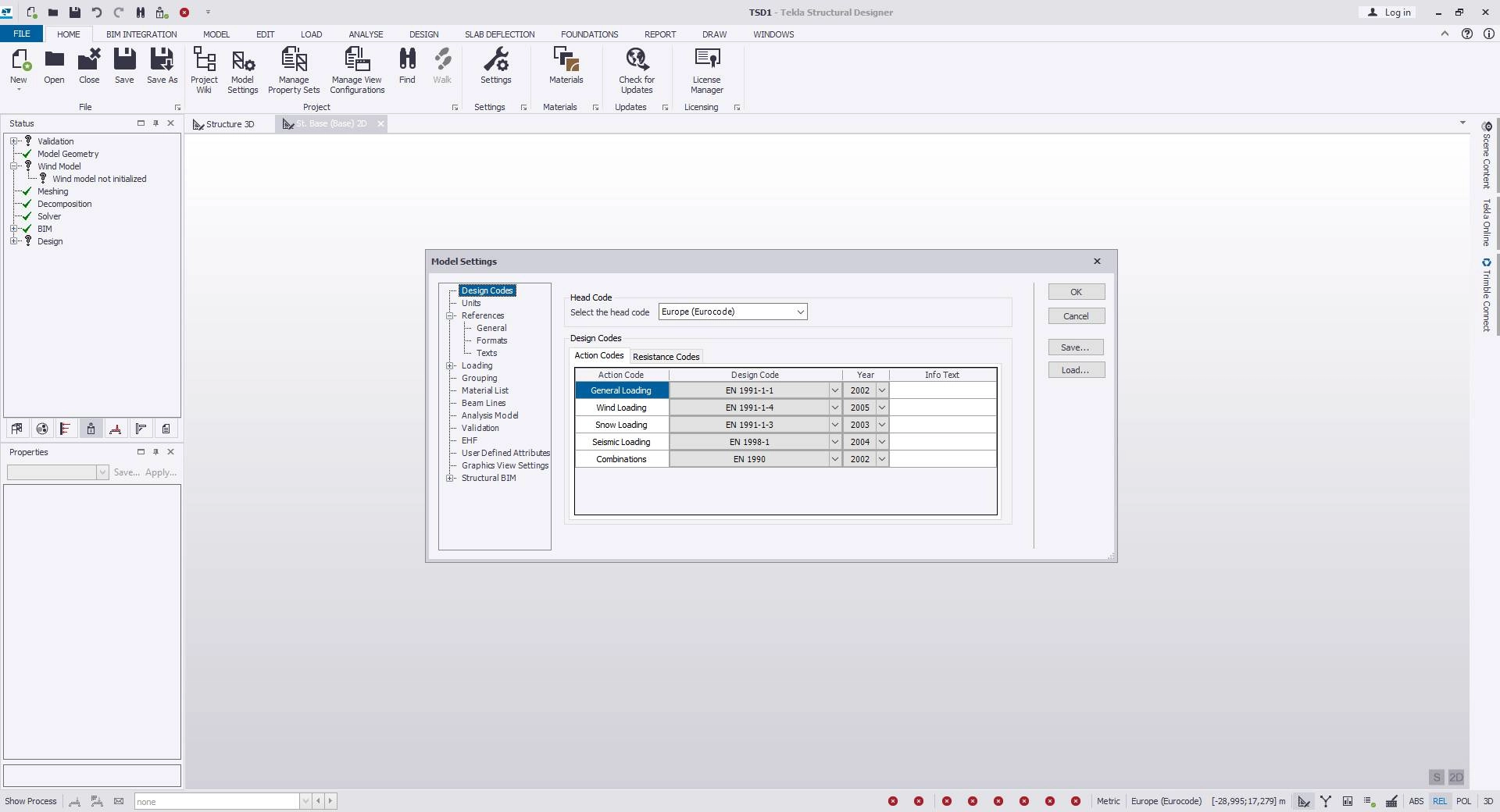Image resolution: width=1500 pixels, height=812 pixels.
Task: Click Wind model not initialized status entry
Action: pyautogui.click(x=99, y=179)
